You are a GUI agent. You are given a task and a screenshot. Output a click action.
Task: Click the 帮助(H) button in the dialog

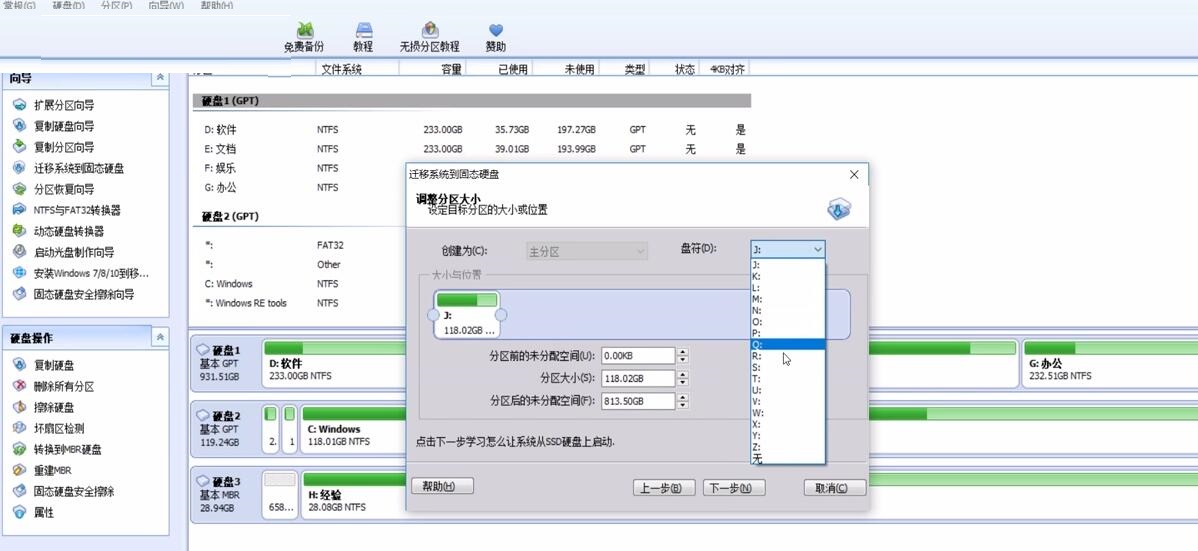click(x=442, y=486)
